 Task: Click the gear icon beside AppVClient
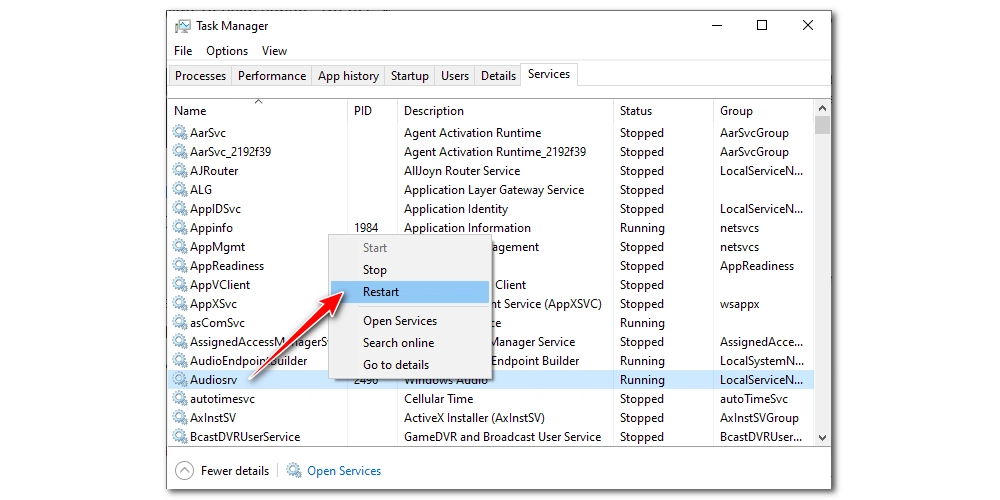coord(180,284)
